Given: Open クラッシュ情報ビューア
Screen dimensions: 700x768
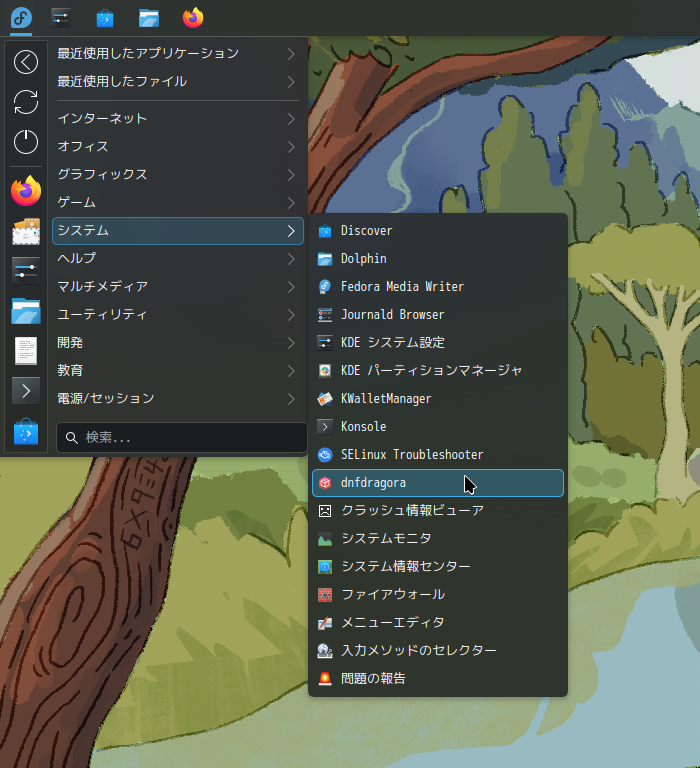Looking at the screenshot, I should click(x=438, y=510).
